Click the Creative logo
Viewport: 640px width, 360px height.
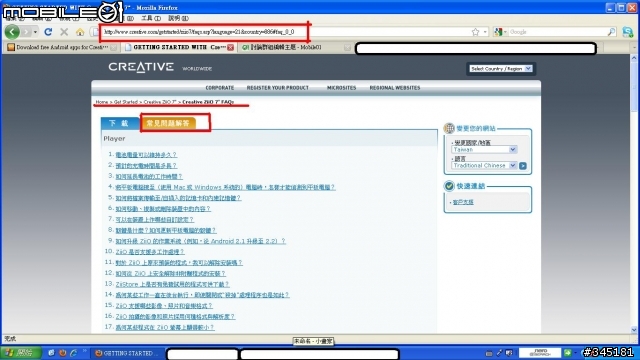[141, 67]
